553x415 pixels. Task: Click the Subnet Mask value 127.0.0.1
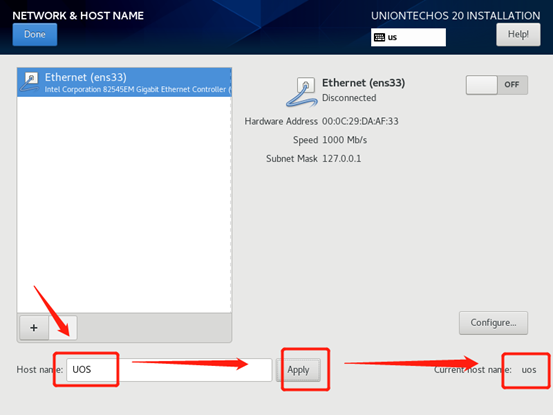coord(342,159)
